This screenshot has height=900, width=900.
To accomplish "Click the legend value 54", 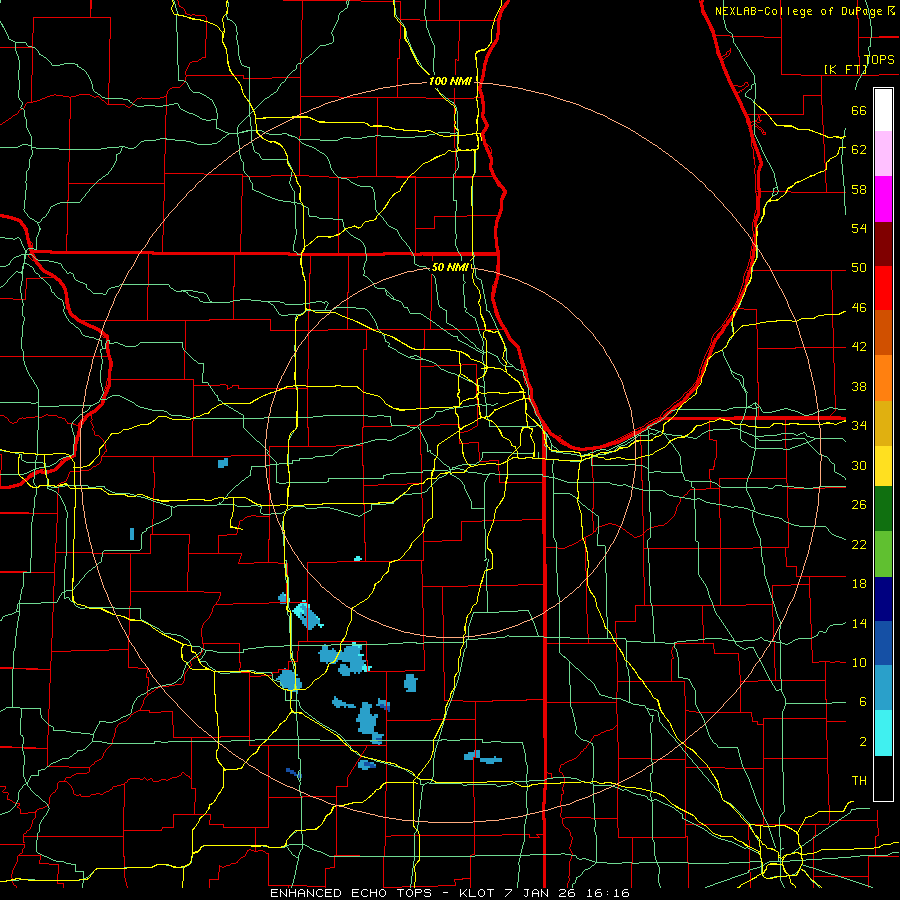I will tap(859, 228).
